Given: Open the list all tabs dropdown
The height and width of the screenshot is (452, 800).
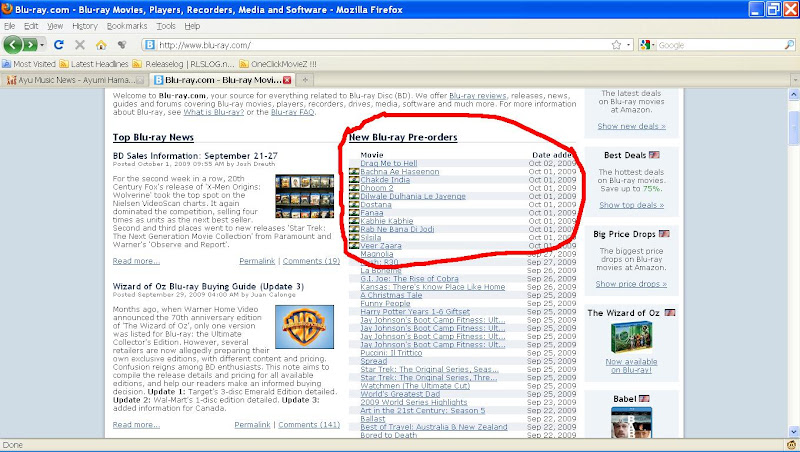Looking at the screenshot, I should (794, 80).
